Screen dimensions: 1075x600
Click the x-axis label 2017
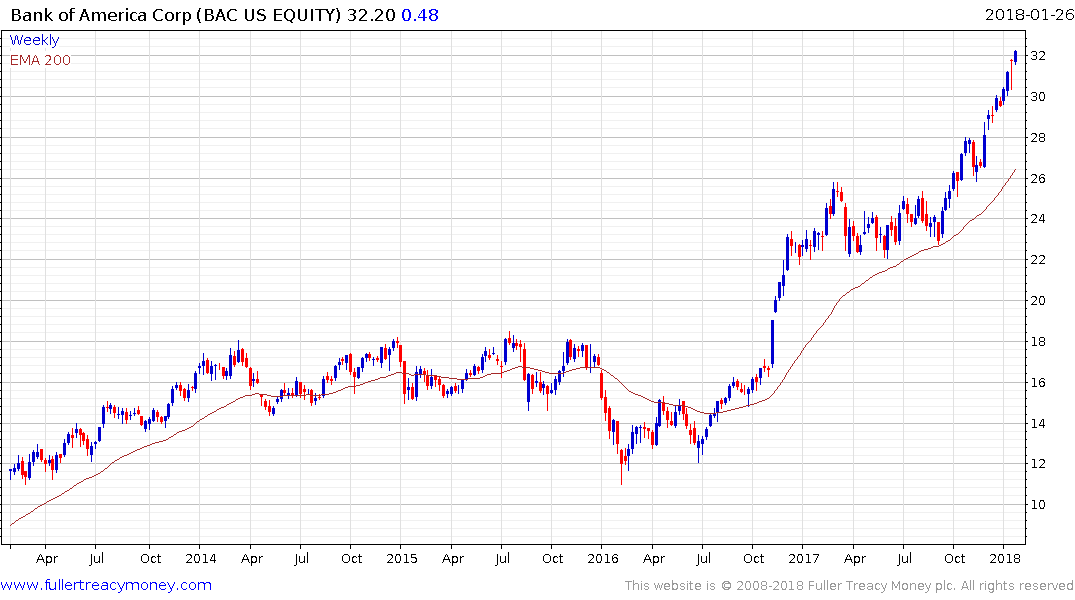point(804,558)
